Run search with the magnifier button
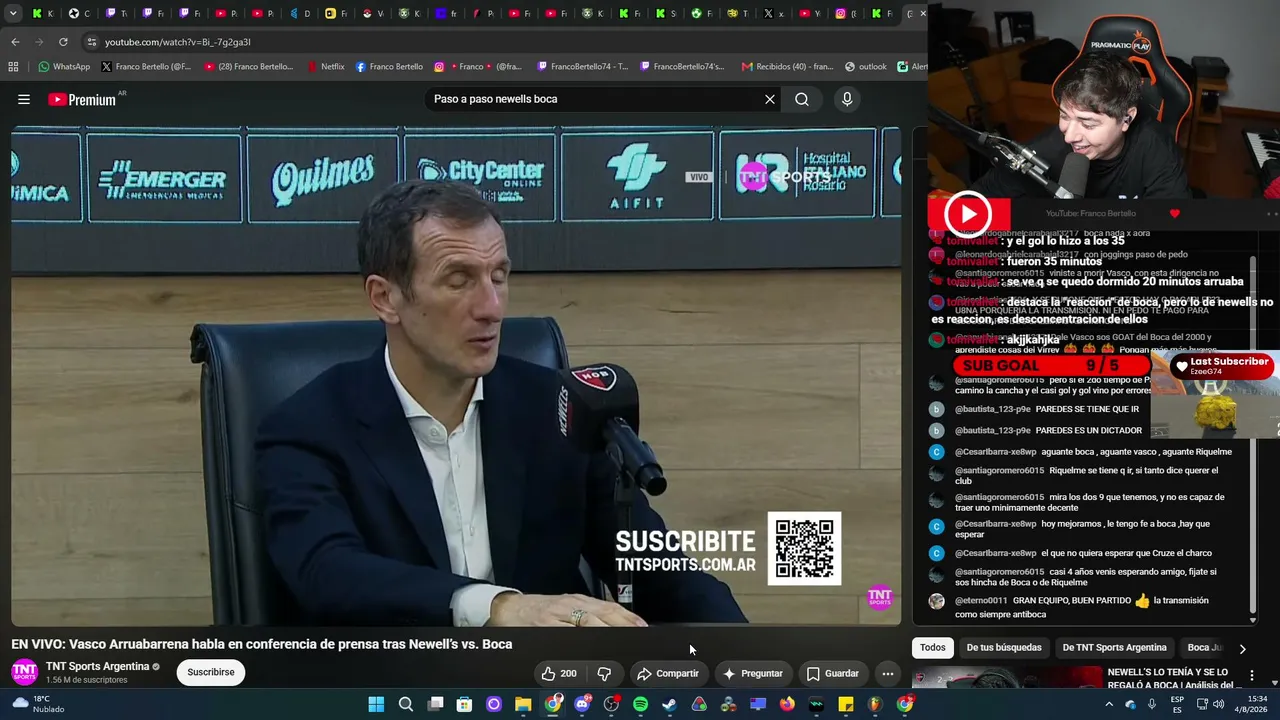The height and width of the screenshot is (720, 1280). (802, 99)
